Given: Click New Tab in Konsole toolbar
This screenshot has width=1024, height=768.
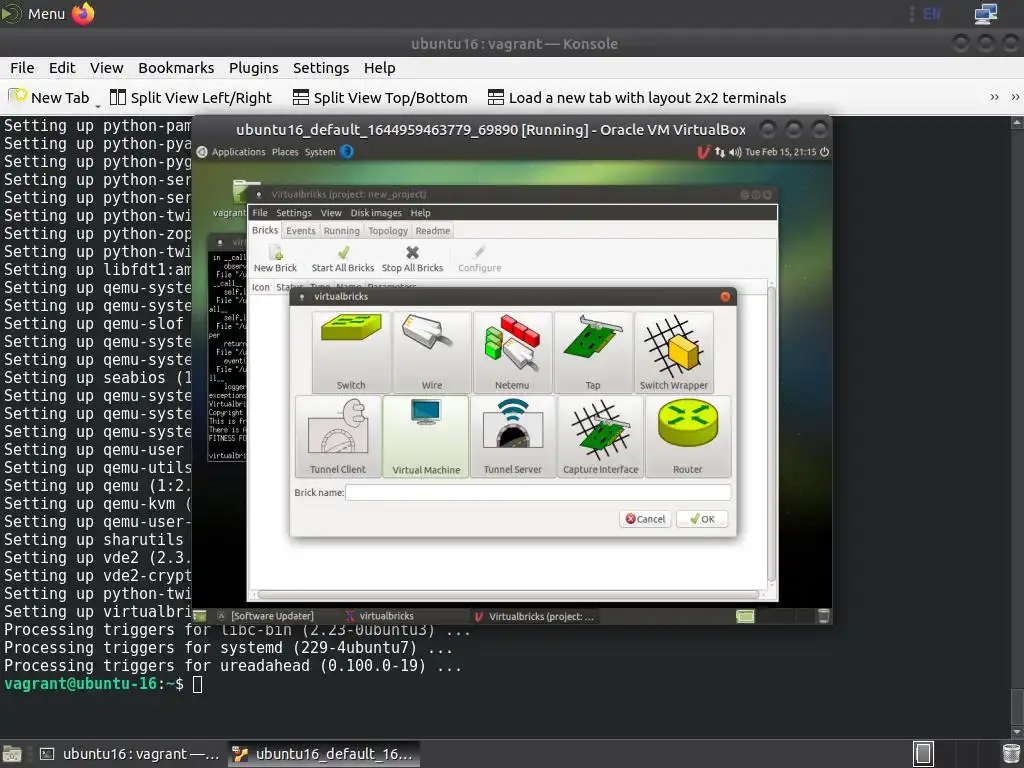Looking at the screenshot, I should (49, 97).
